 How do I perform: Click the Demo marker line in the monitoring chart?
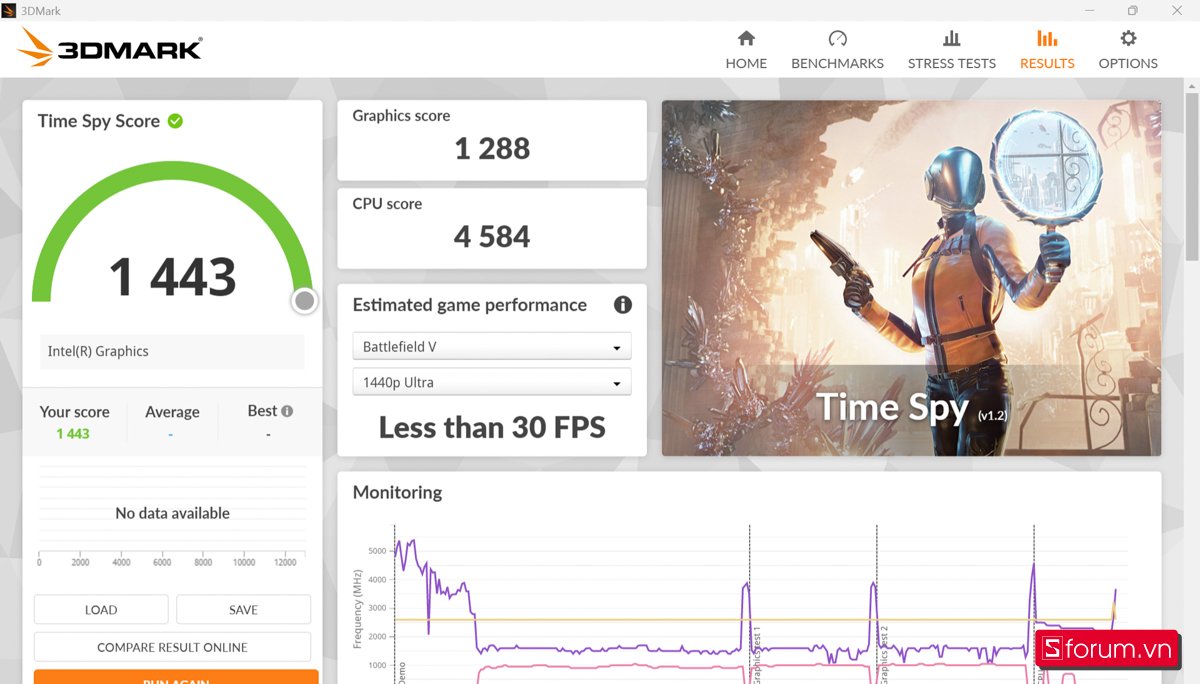(x=396, y=603)
